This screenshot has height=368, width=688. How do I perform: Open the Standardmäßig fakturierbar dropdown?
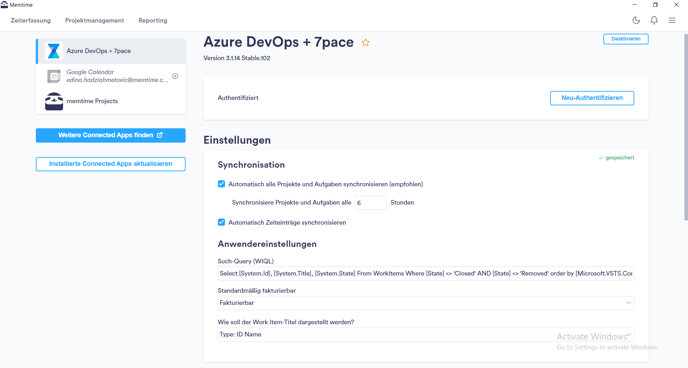(x=426, y=303)
